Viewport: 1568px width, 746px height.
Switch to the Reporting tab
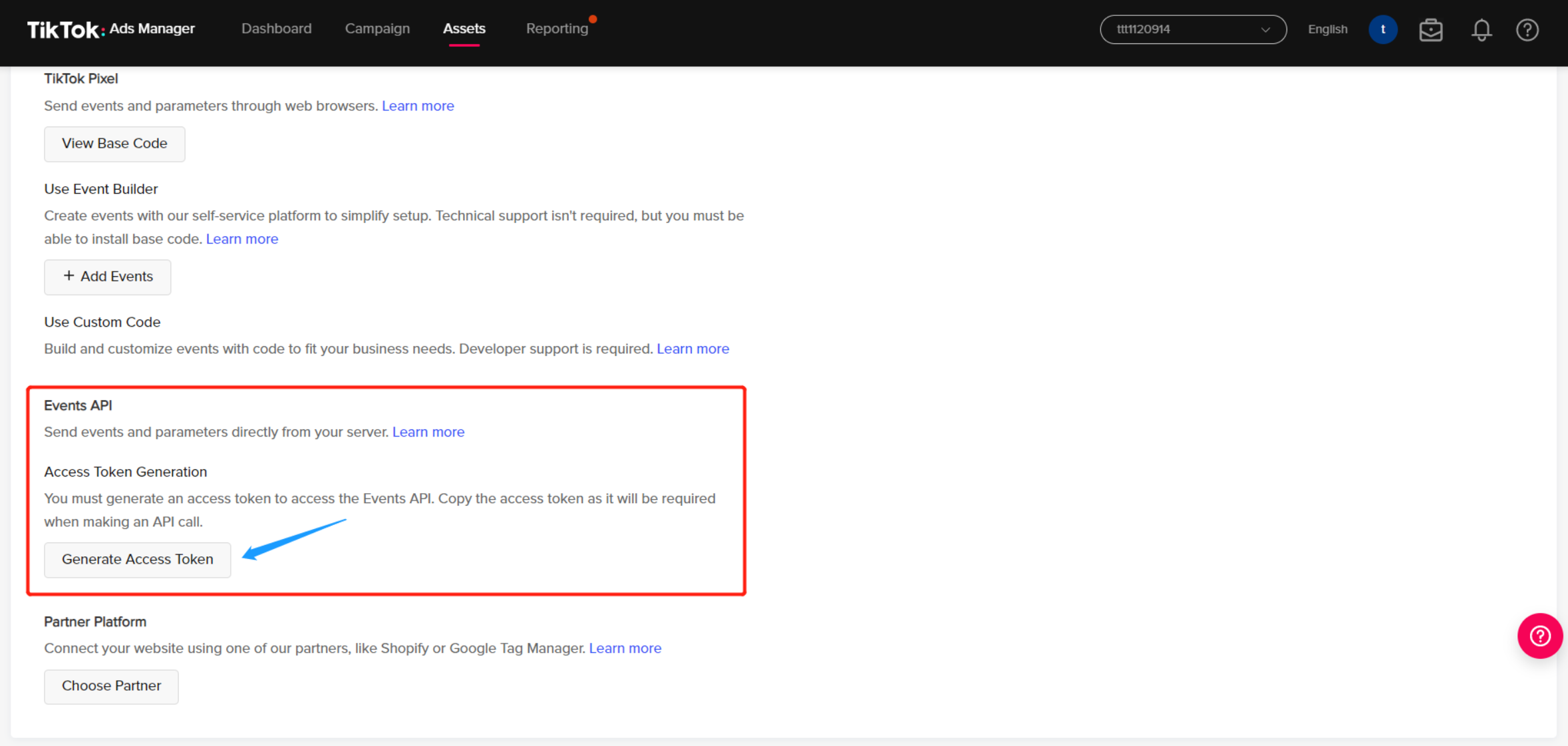click(x=557, y=29)
